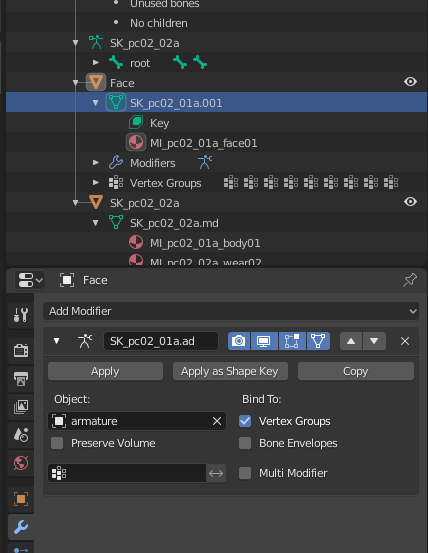Click the vertex group selection field

(x=127, y=473)
